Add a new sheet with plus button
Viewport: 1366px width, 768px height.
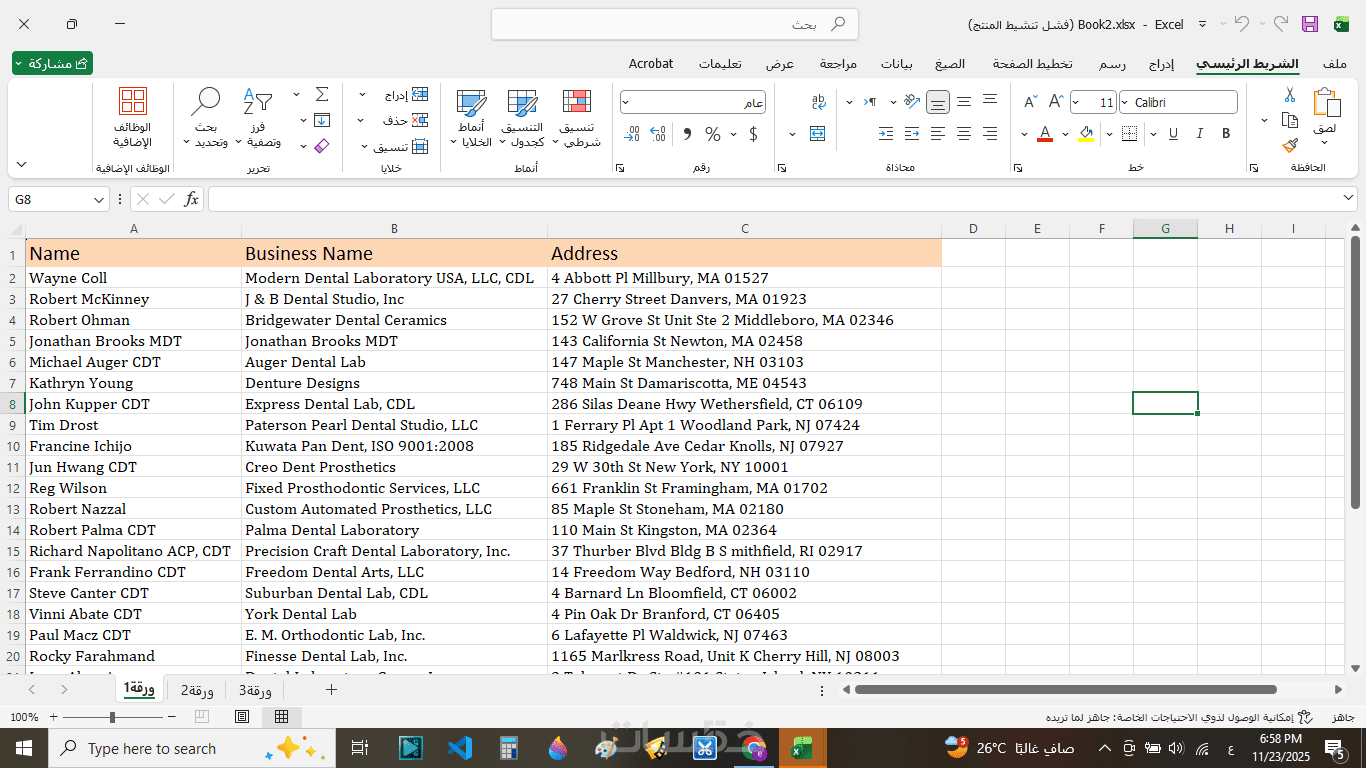pyautogui.click(x=331, y=690)
